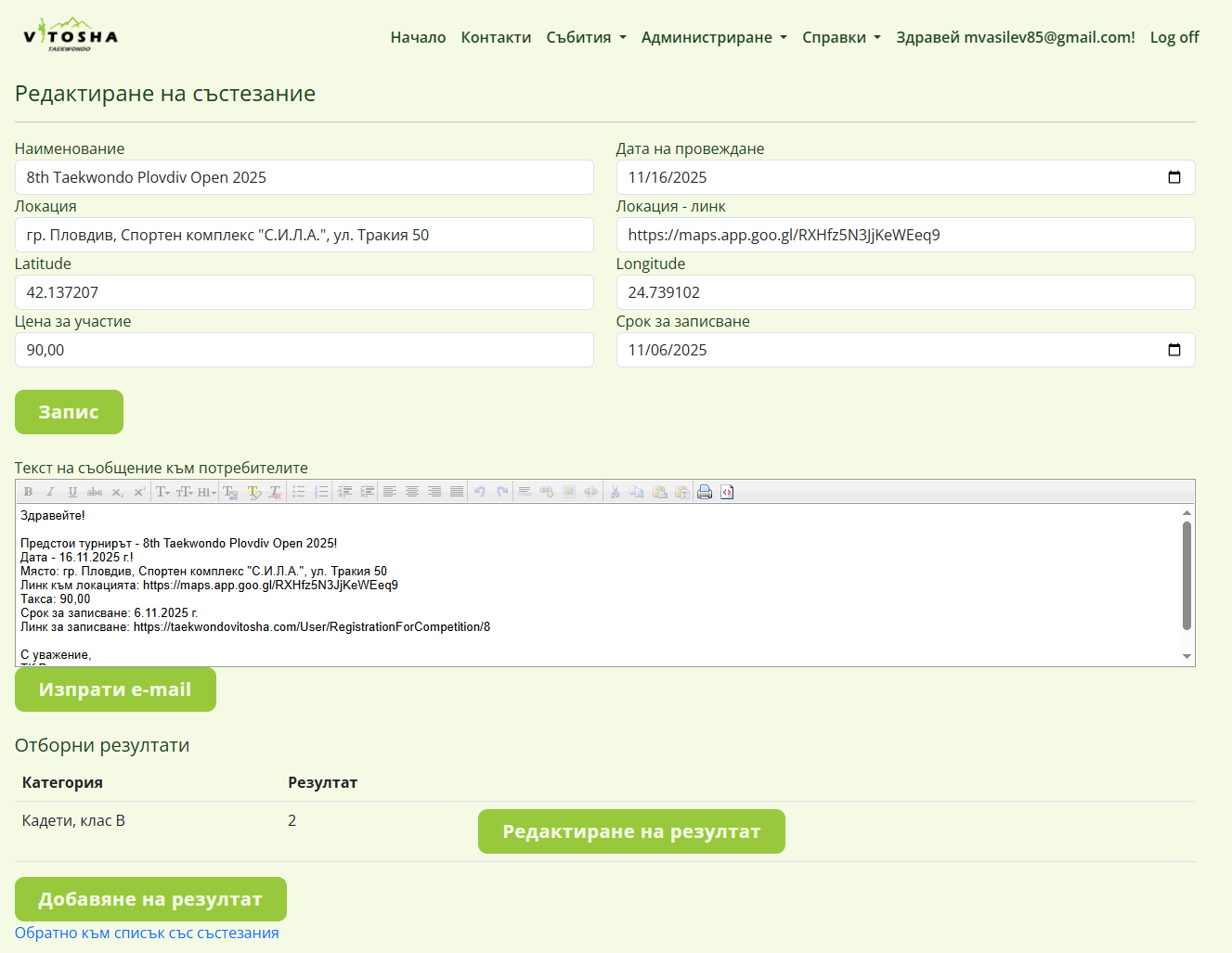Open the HTML source view icon

pos(727,492)
